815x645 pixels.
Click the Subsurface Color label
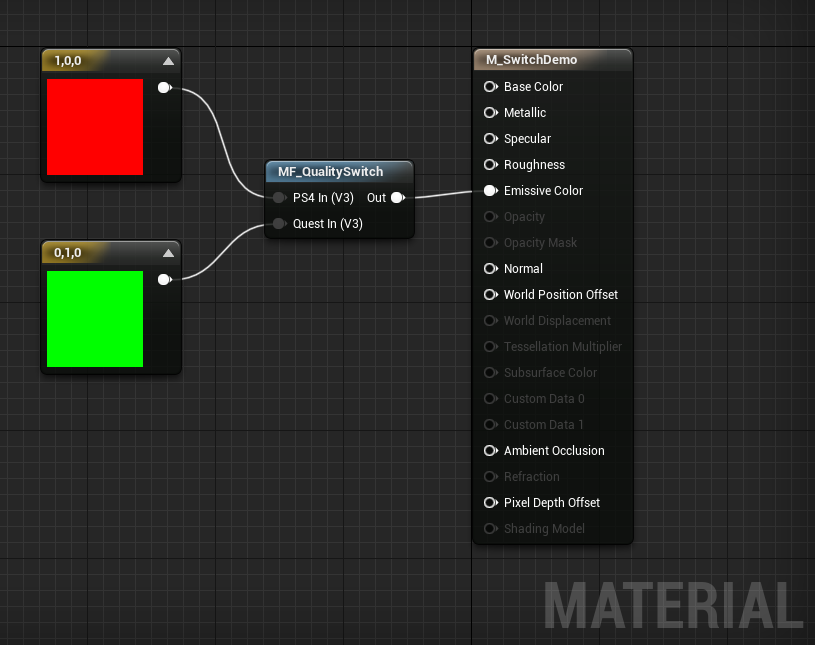550,373
